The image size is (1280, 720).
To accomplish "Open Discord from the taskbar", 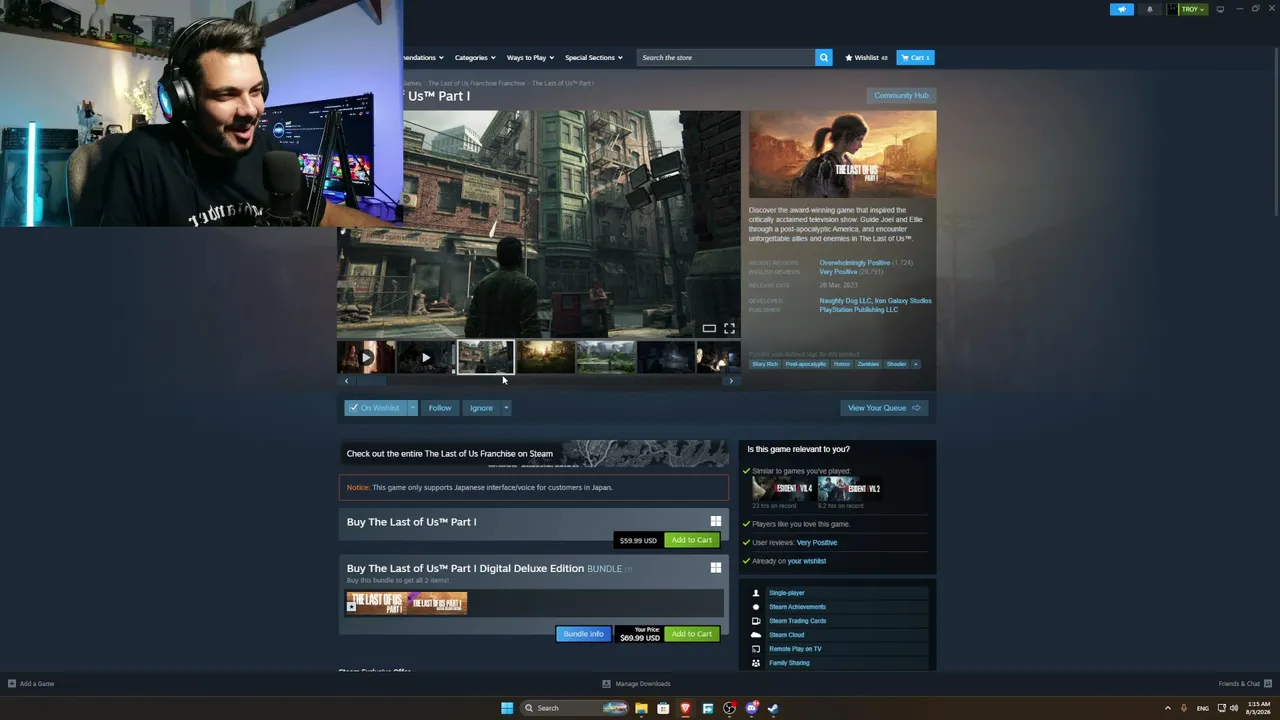I will coord(751,708).
